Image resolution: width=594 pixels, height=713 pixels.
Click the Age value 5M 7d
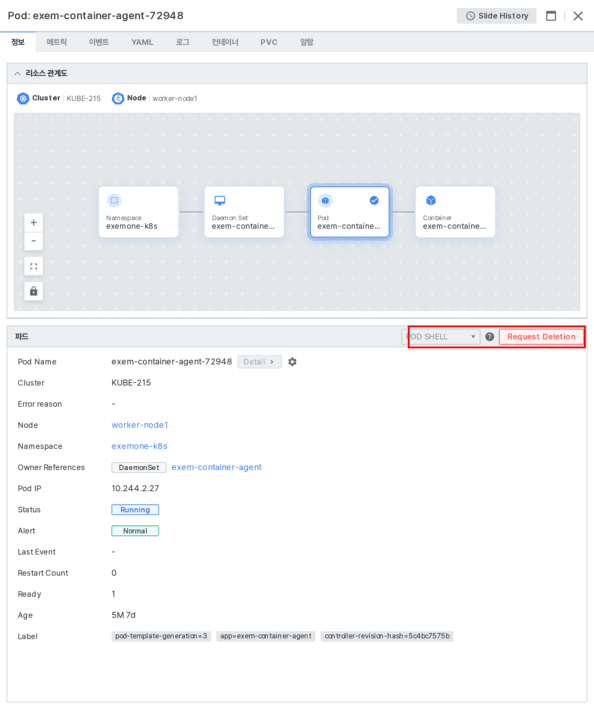click(x=123, y=615)
